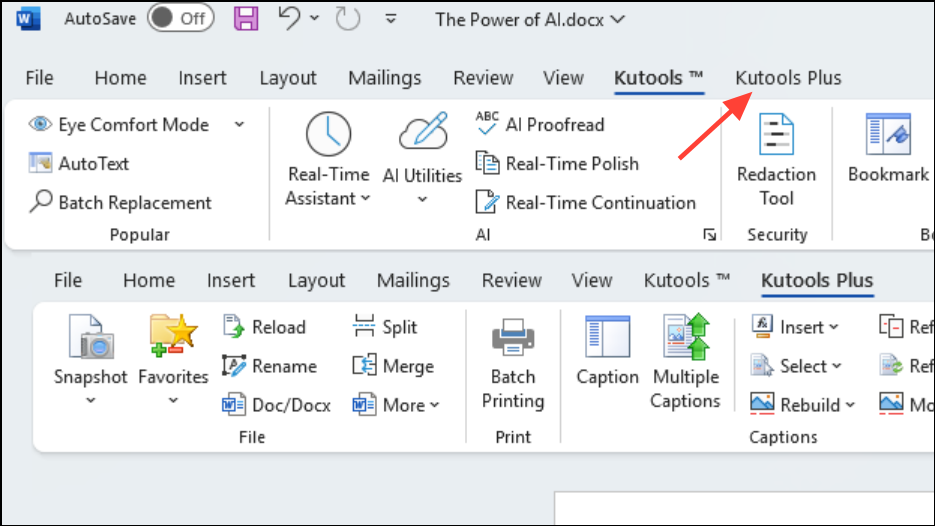The height and width of the screenshot is (526, 935).
Task: Open the Caption pane
Action: (607, 352)
